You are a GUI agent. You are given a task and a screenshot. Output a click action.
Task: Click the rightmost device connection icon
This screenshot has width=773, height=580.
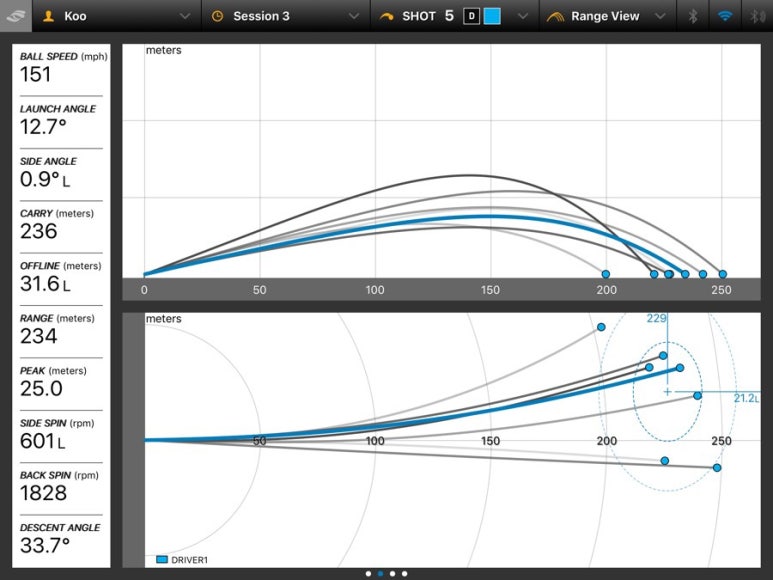click(x=757, y=16)
